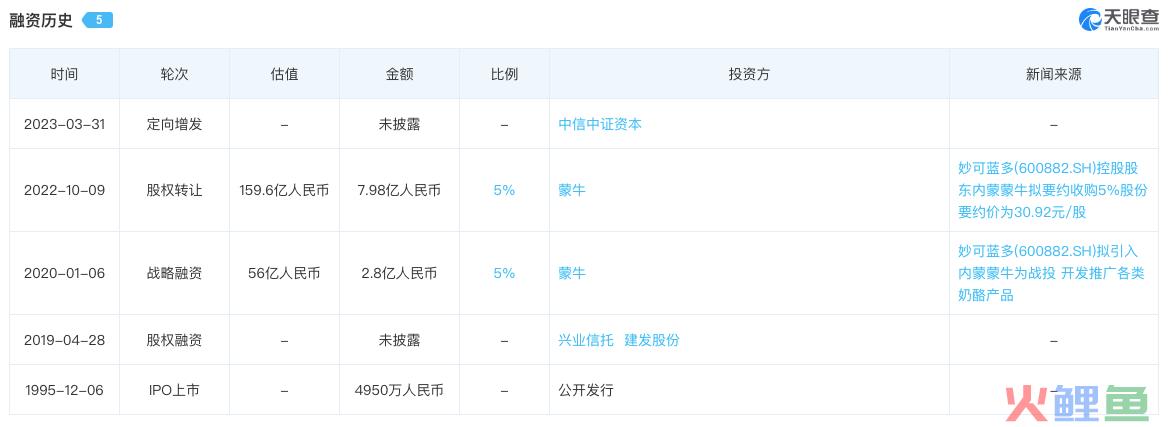Viewport: 1173px width, 427px height.
Task: Click the 新闻来源 column header
Action: [x=1053, y=74]
